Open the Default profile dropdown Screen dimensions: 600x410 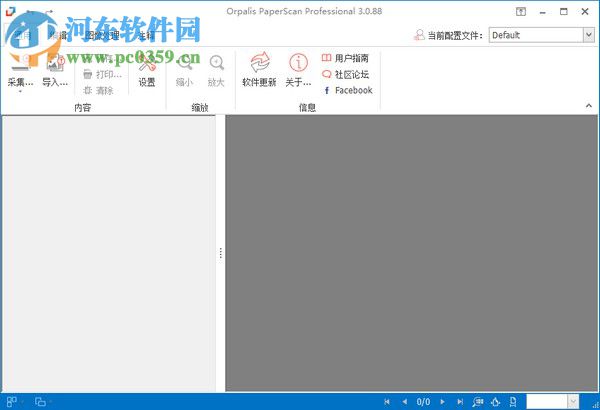point(589,35)
